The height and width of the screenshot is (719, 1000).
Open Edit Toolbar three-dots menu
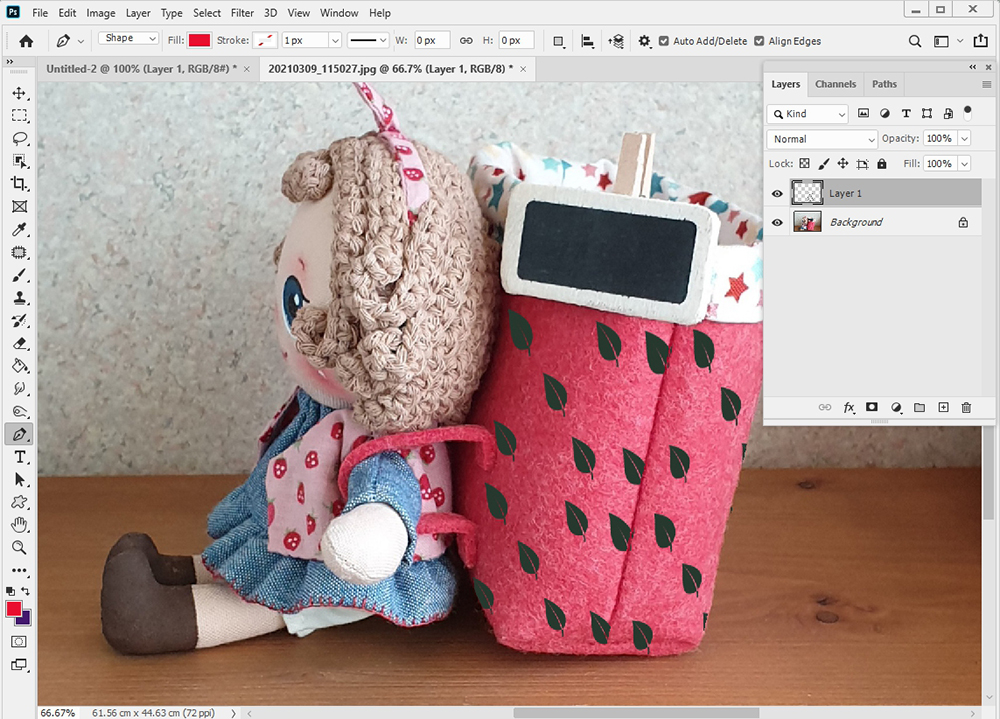(19, 570)
